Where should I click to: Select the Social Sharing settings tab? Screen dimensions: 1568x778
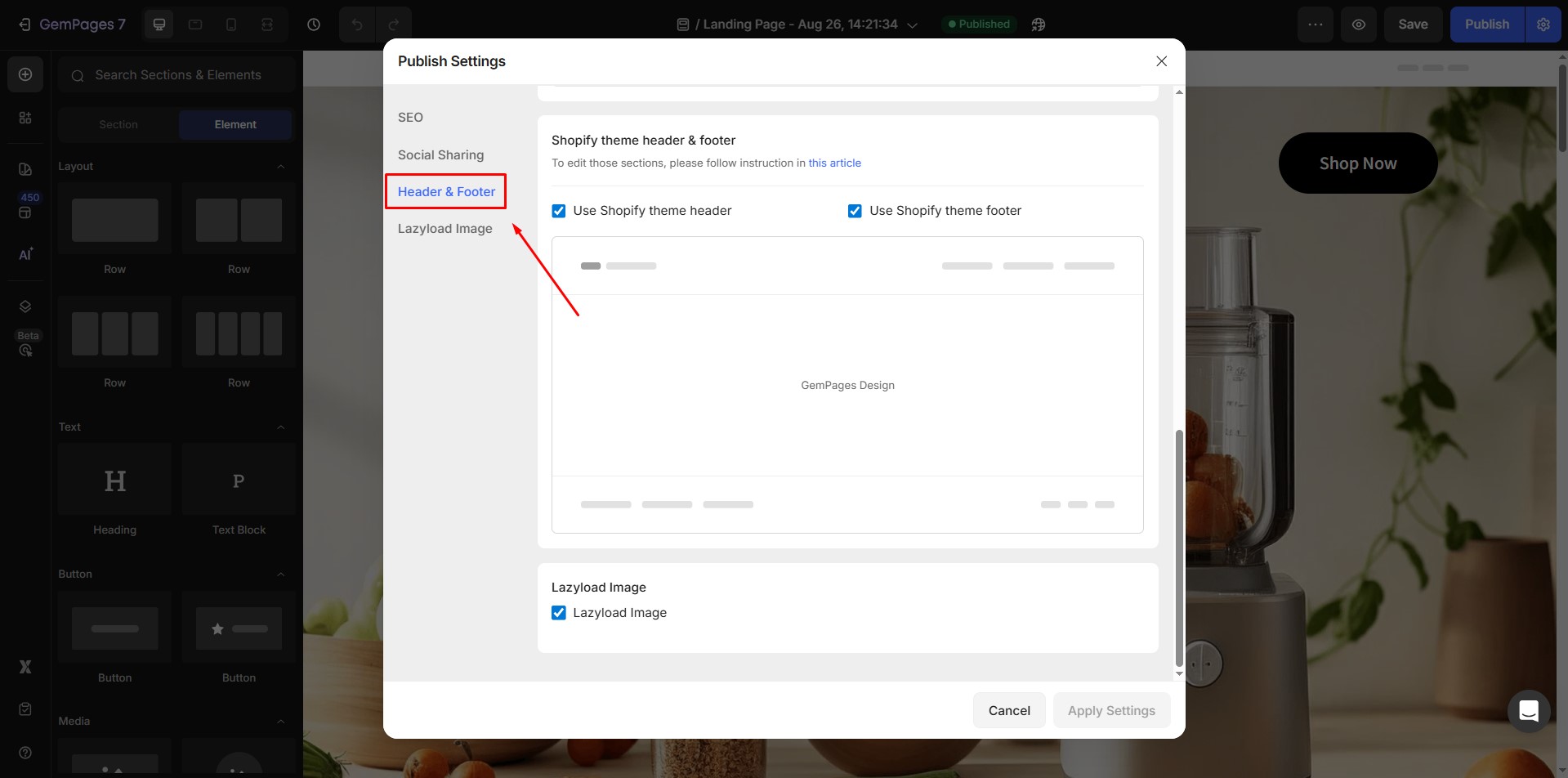click(440, 154)
